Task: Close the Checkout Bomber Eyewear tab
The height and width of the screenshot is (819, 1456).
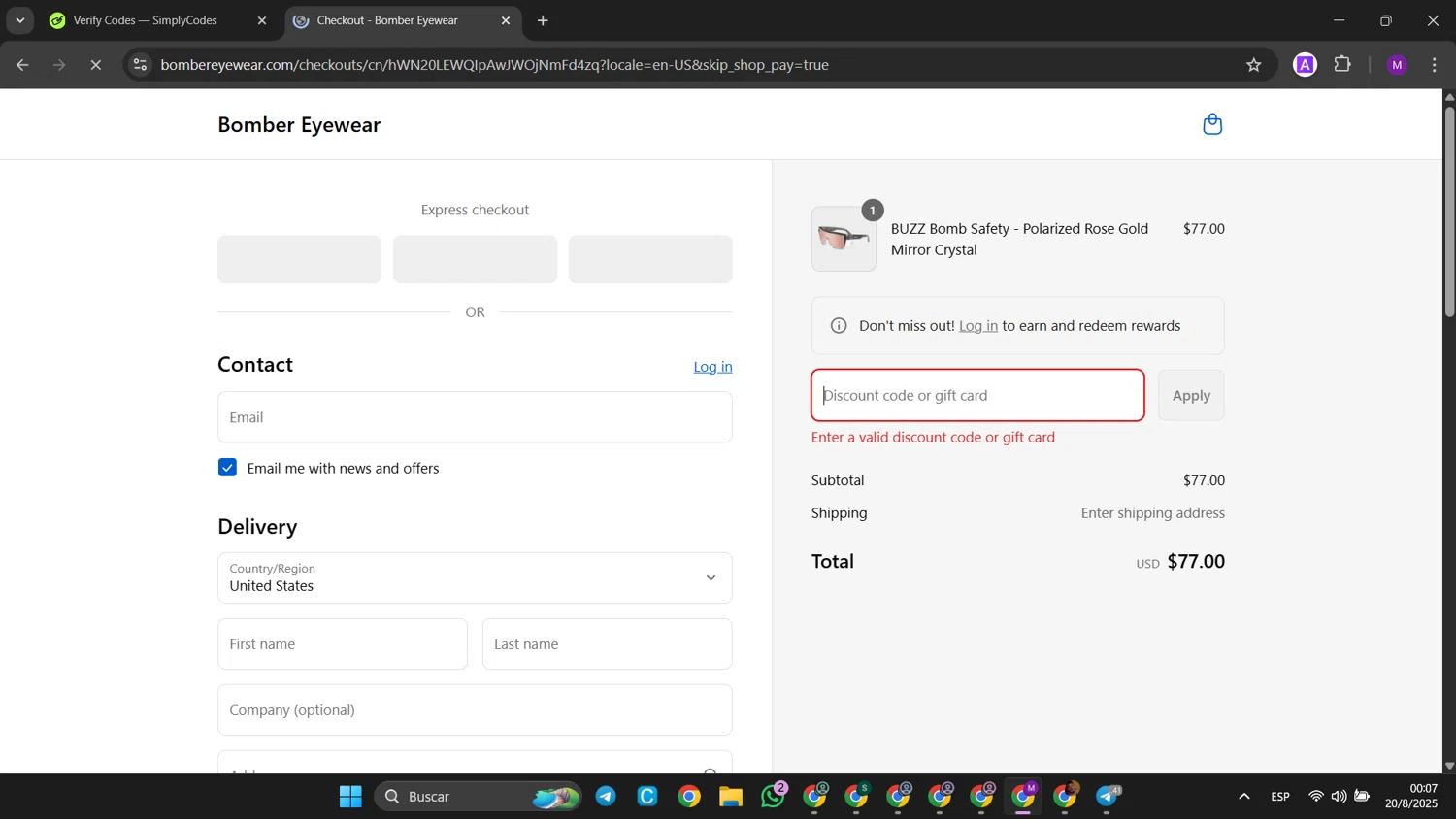Action: pyautogui.click(x=505, y=20)
